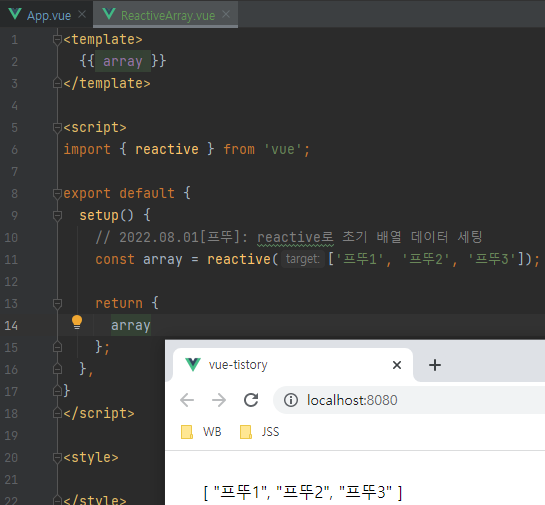Click the array variable in the template

(123, 61)
